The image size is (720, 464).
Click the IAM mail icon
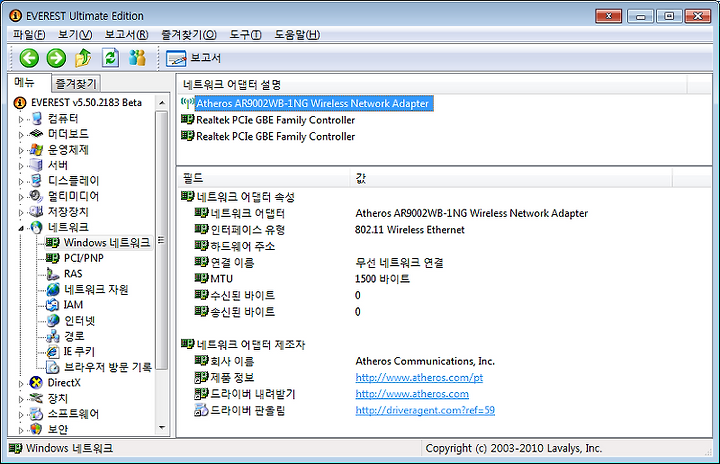point(52,305)
